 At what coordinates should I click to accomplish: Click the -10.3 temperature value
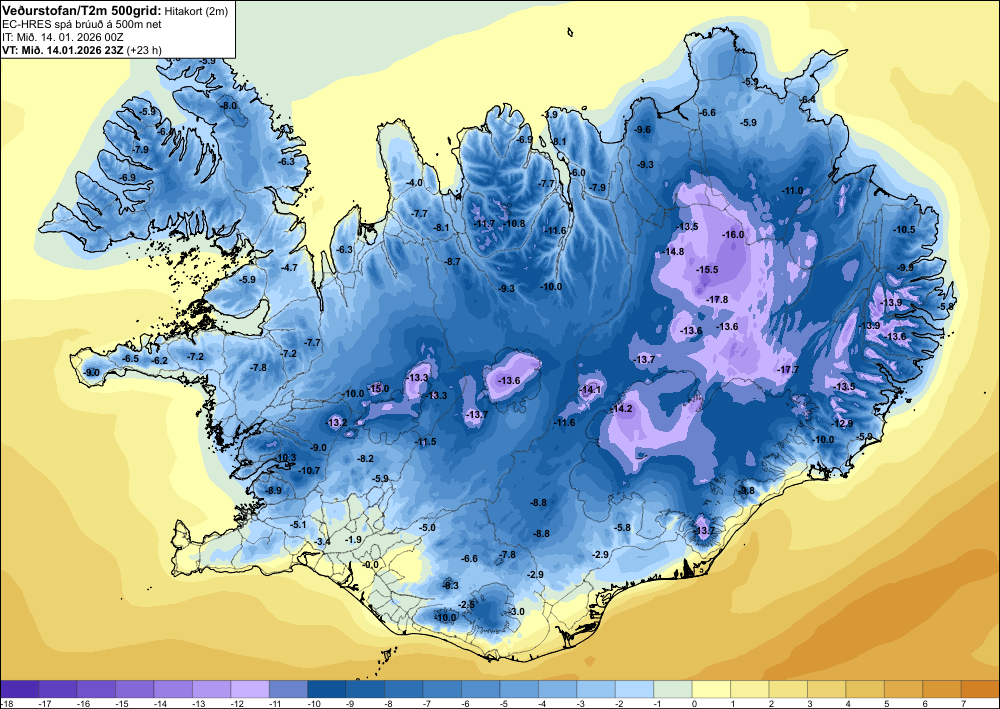286,458
